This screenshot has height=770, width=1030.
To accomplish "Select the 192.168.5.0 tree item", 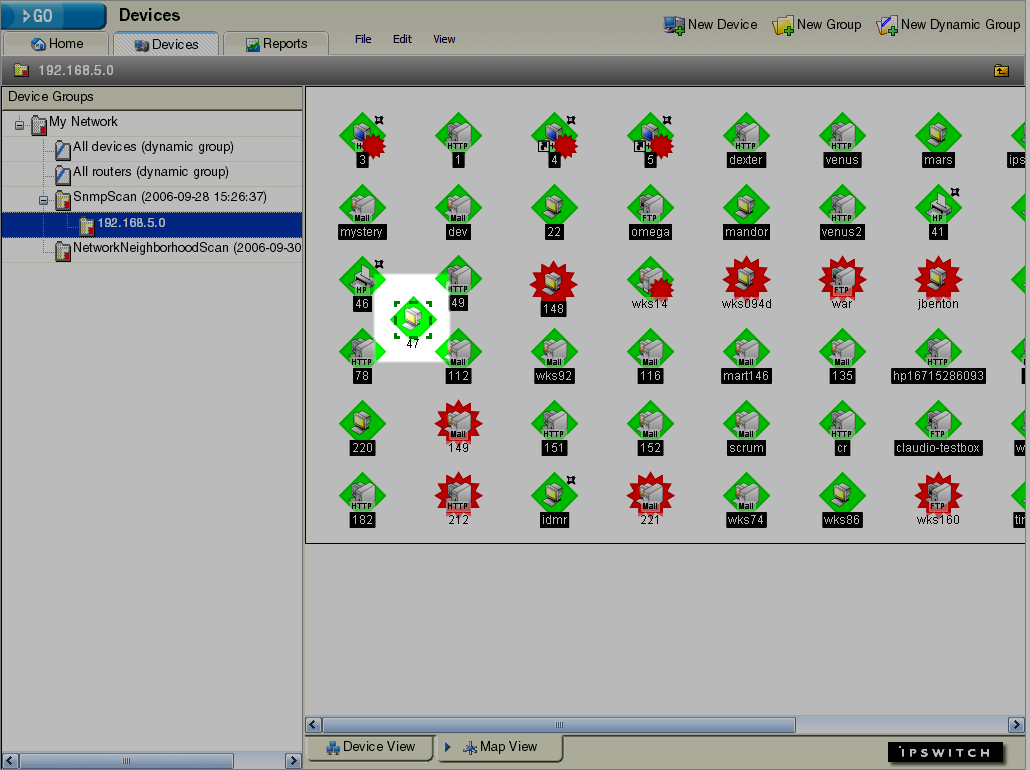I will [x=152, y=224].
